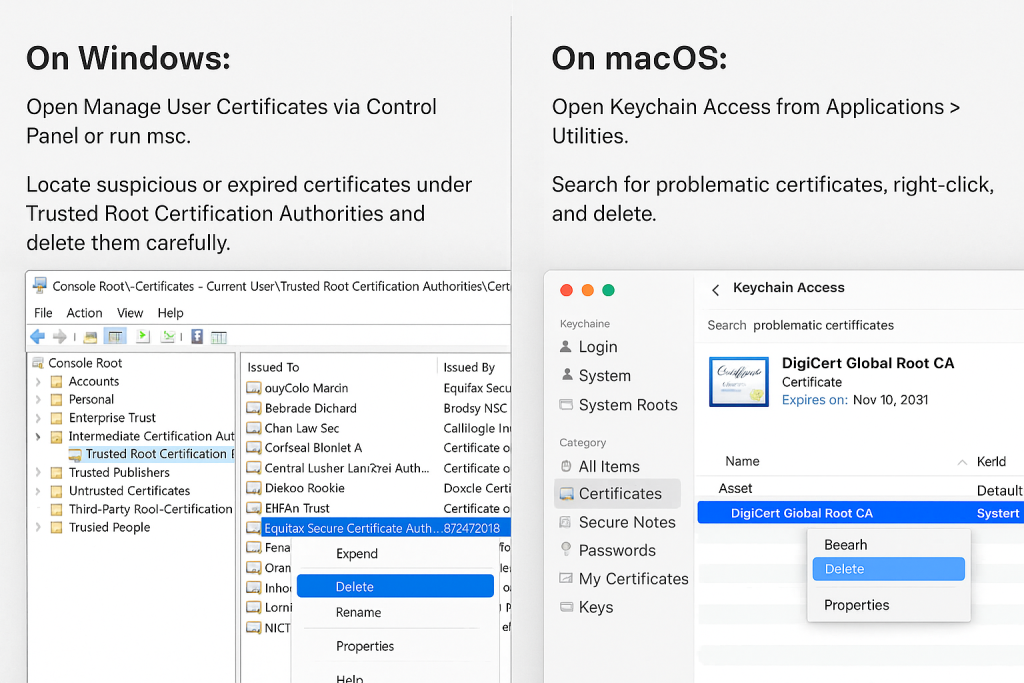This screenshot has height=683, width=1024.
Task: Click certificate icon beside Chan Law Sec
Action: [253, 428]
